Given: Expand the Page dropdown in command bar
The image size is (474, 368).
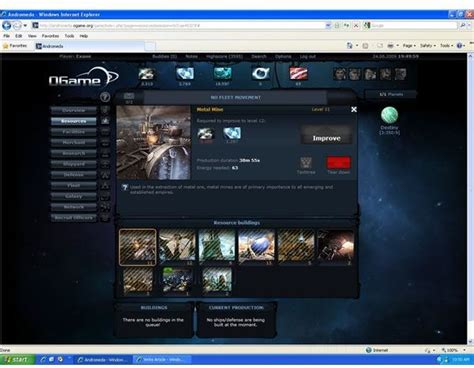Looking at the screenshot, I should click(409, 46).
